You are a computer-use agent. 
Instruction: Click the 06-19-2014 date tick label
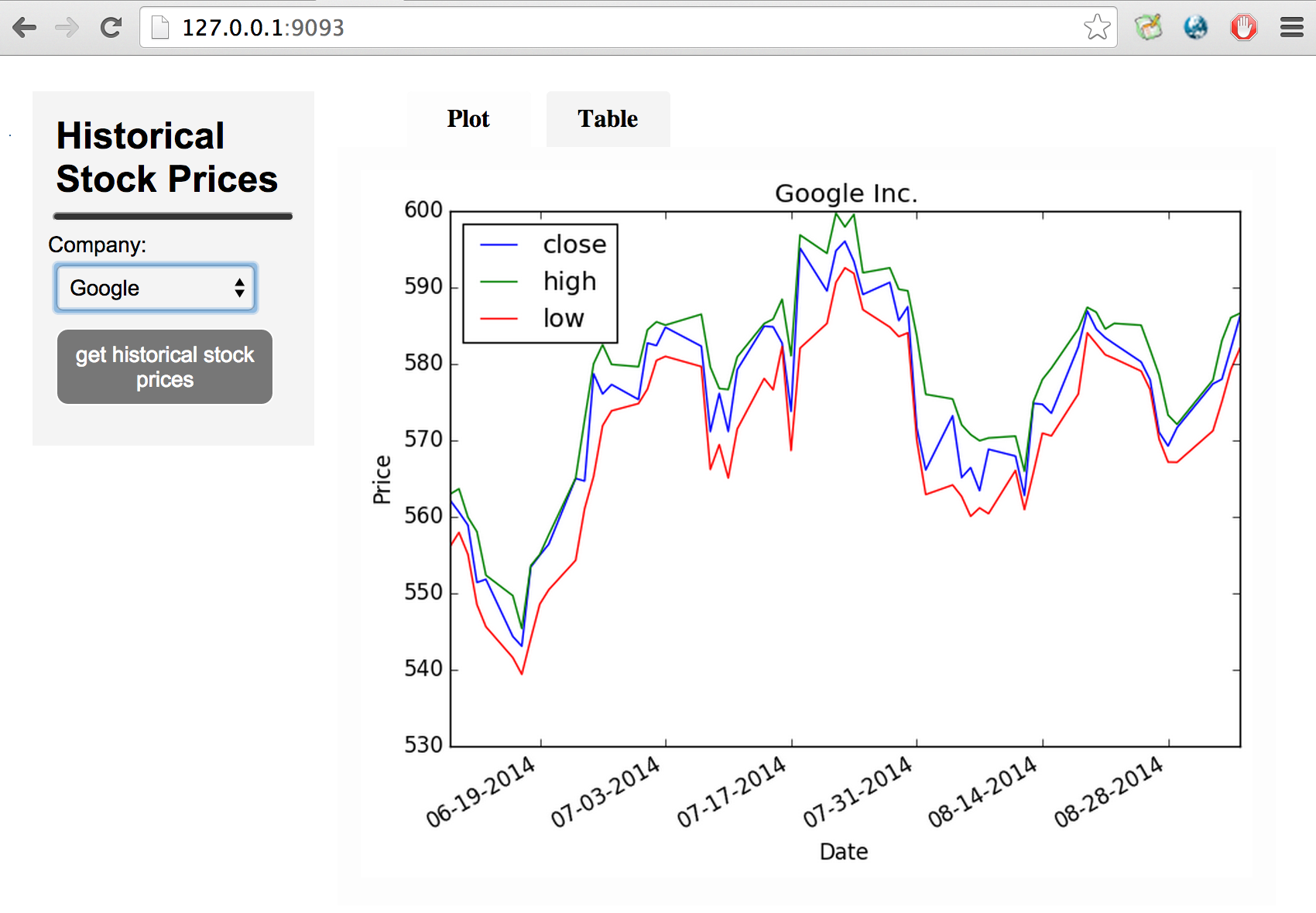coord(481,792)
